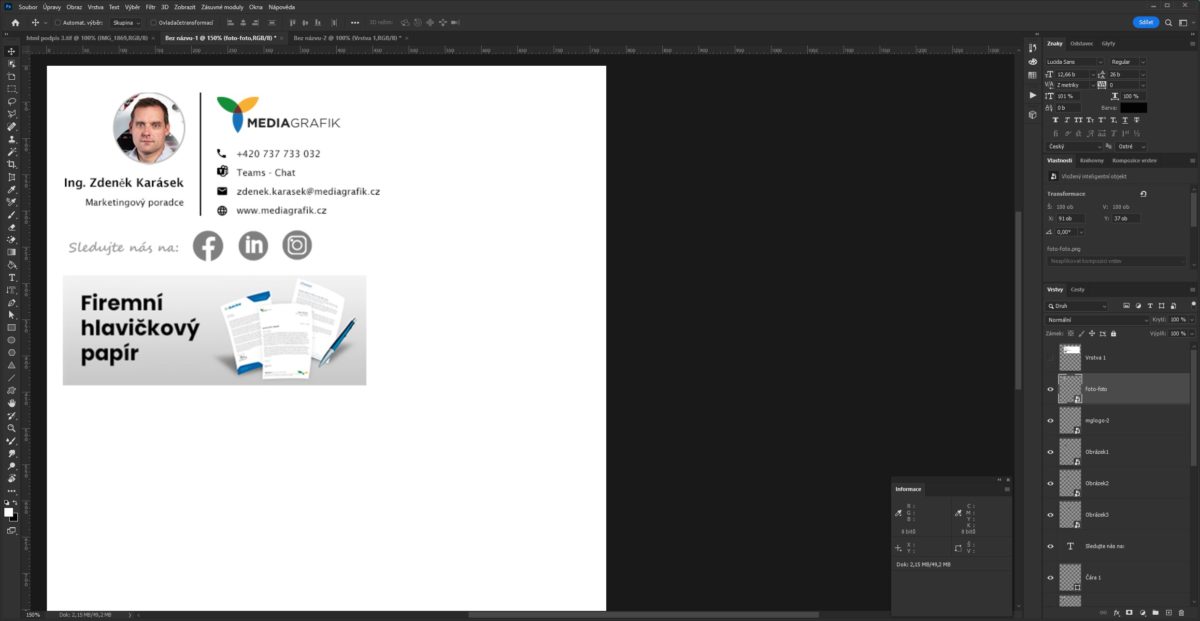Select the Zoom tool in the toolbox

[11, 428]
